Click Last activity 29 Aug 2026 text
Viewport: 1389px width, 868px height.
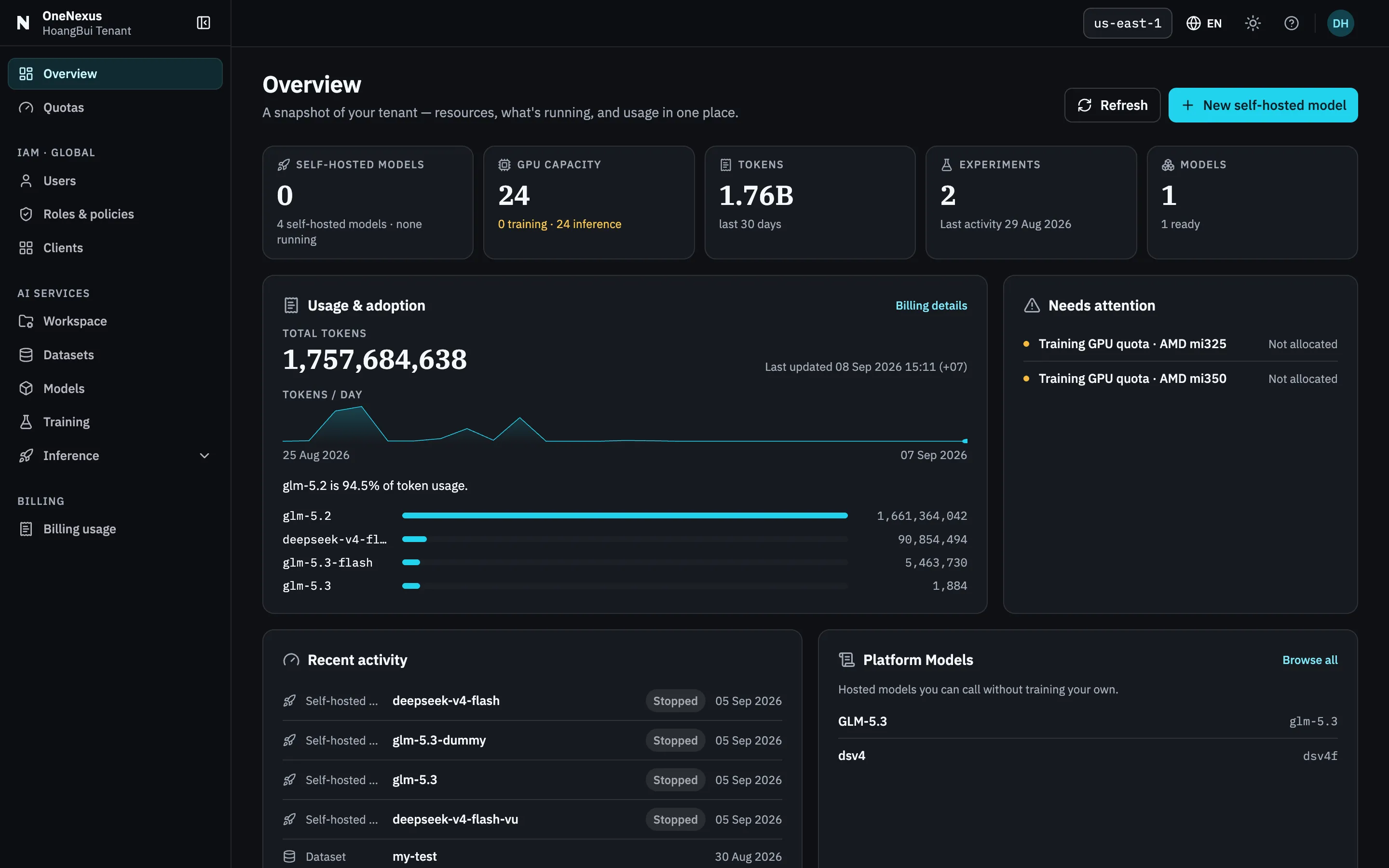pyautogui.click(x=1006, y=224)
